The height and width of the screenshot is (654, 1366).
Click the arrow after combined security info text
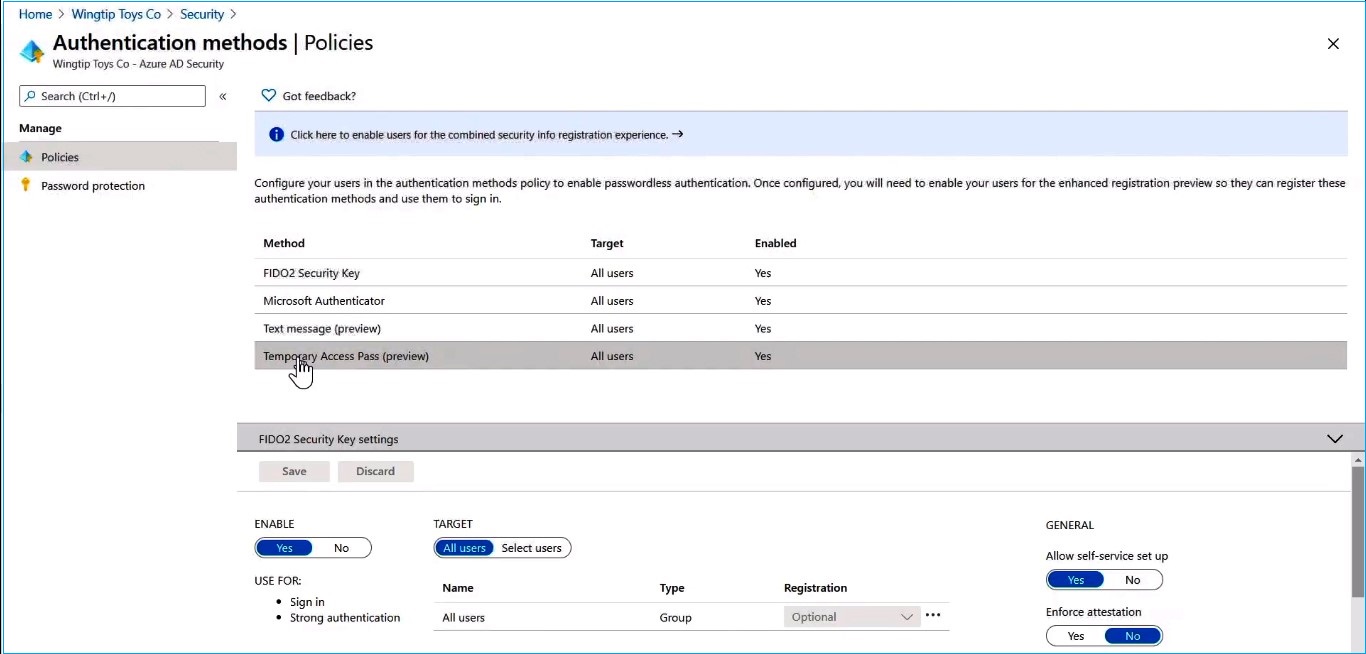coord(678,134)
